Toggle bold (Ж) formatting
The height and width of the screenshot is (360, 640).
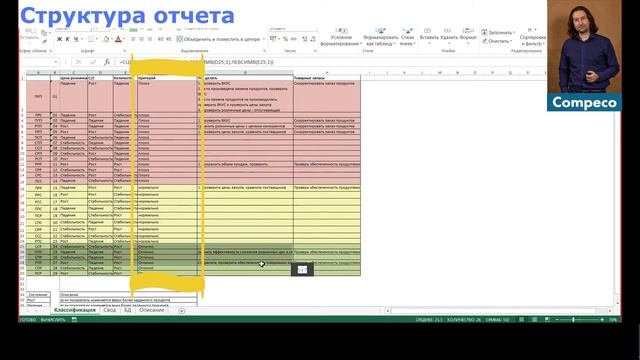pos(60,39)
